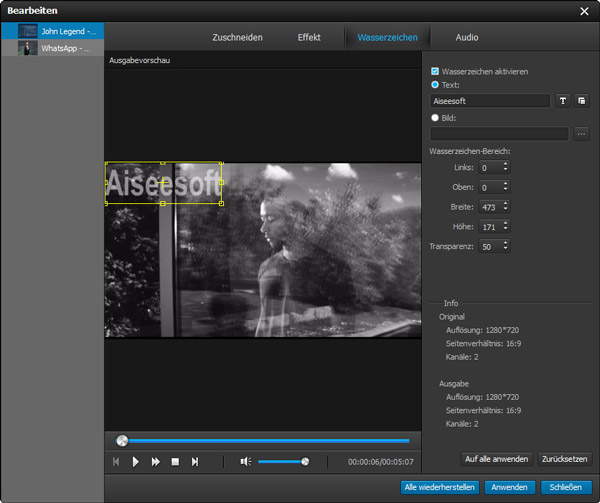Decrease the Oben value

click(x=505, y=190)
